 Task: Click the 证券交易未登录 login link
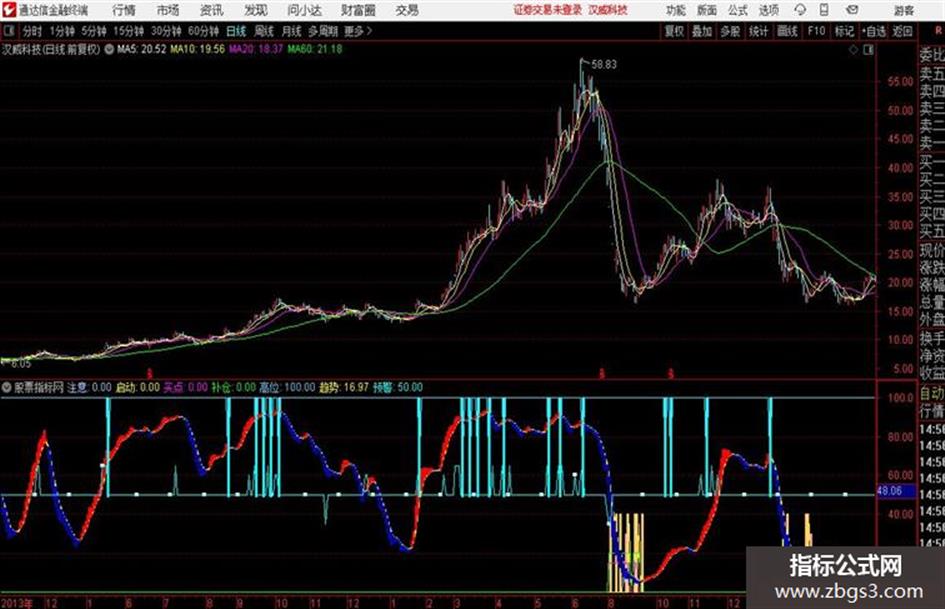point(547,10)
